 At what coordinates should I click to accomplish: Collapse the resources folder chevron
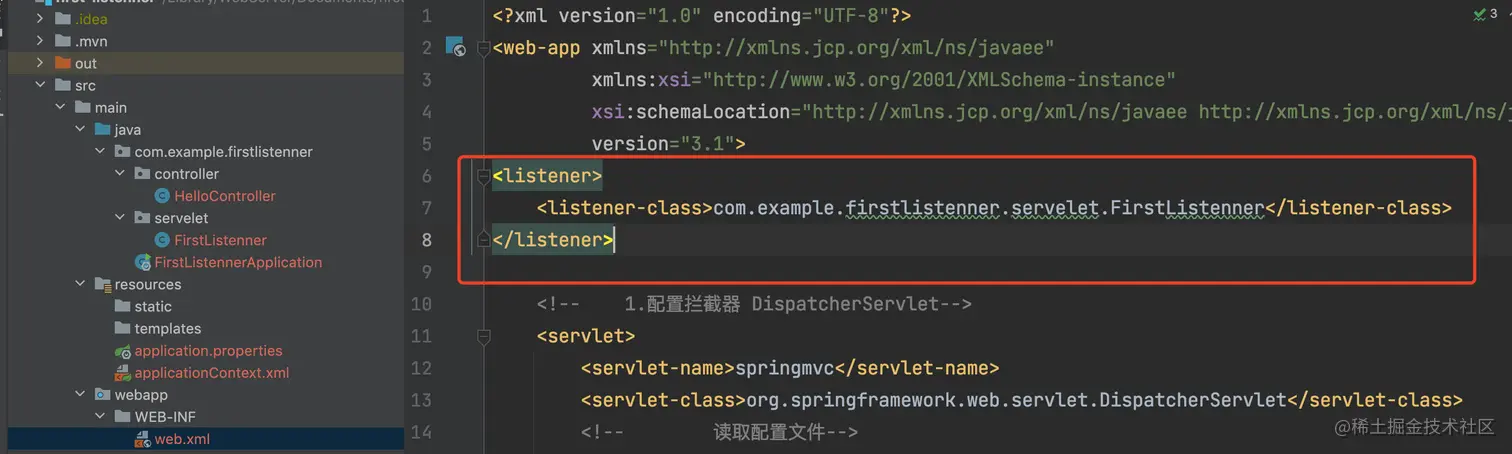pyautogui.click(x=80, y=284)
